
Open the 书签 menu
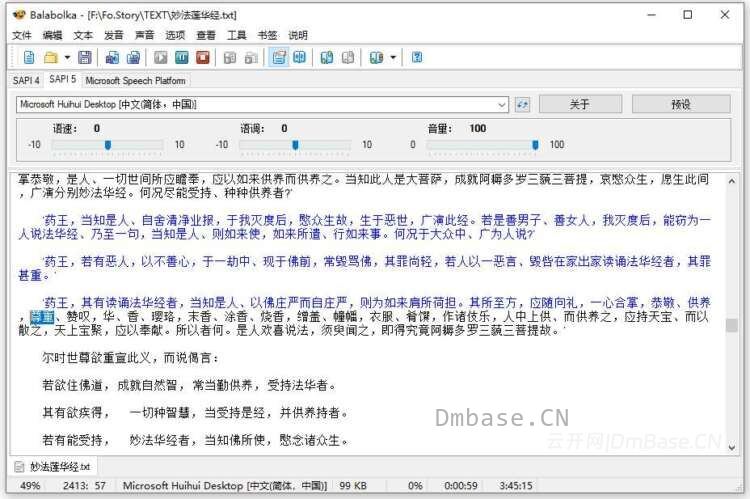267,35
